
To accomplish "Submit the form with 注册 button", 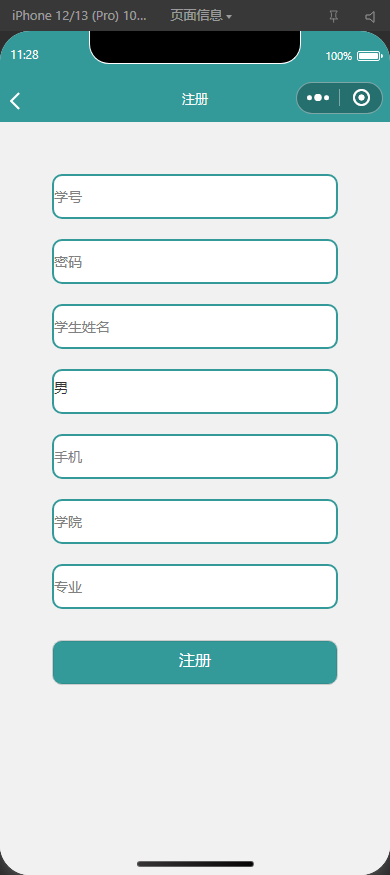I will [195, 662].
